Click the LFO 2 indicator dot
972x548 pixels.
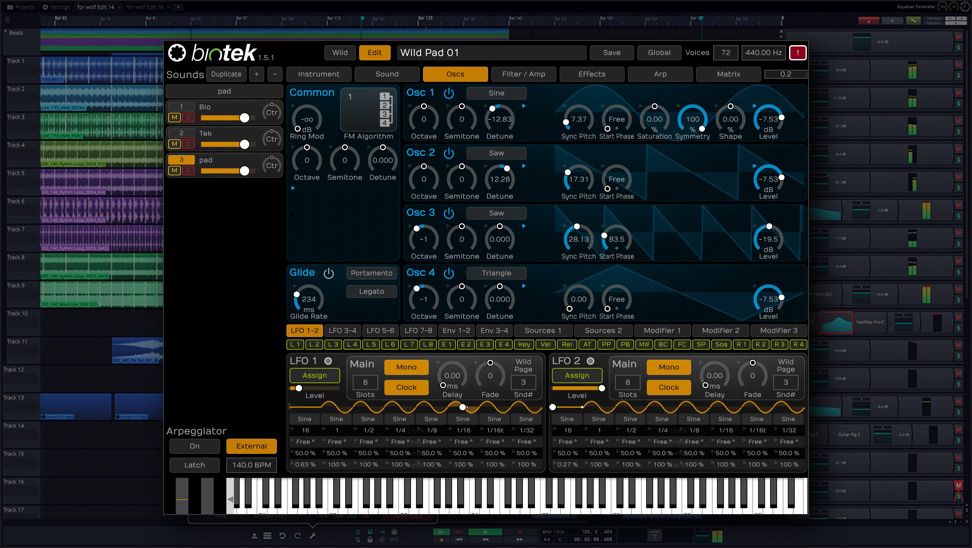pos(590,361)
